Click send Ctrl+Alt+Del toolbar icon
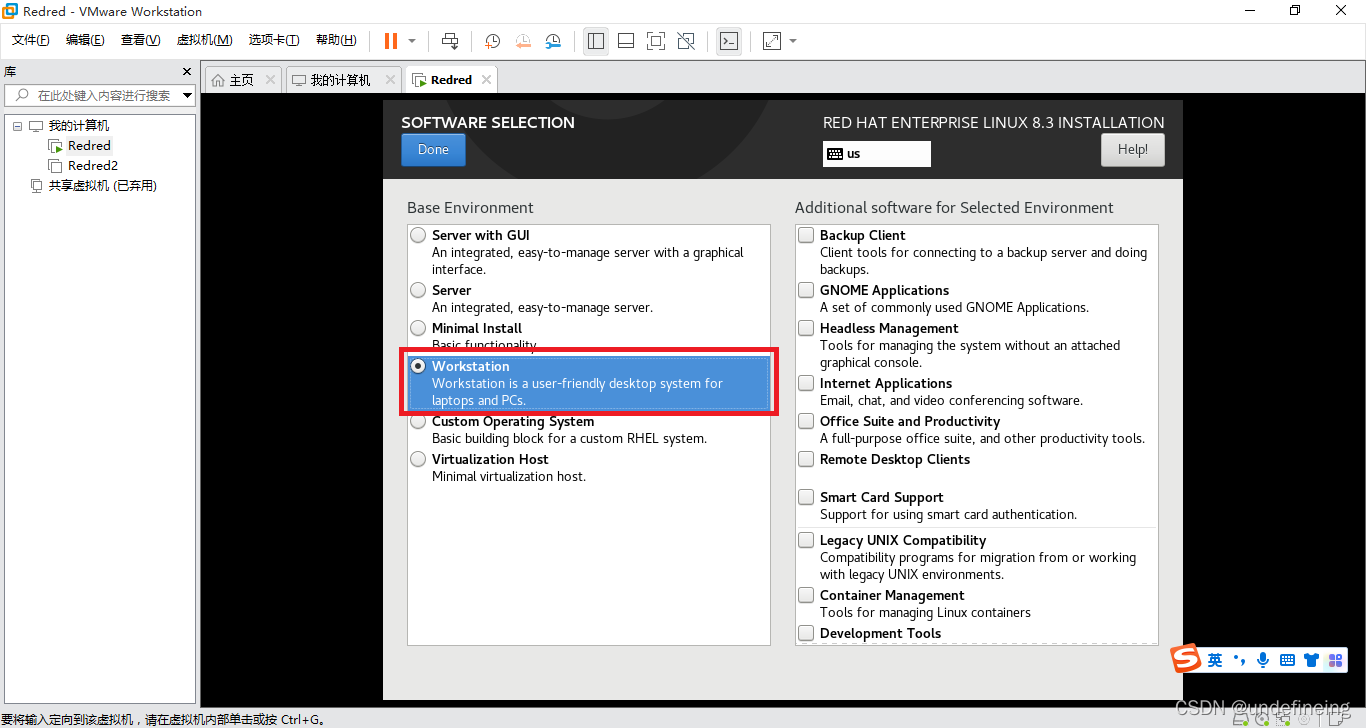This screenshot has height=728, width=1366. point(450,41)
